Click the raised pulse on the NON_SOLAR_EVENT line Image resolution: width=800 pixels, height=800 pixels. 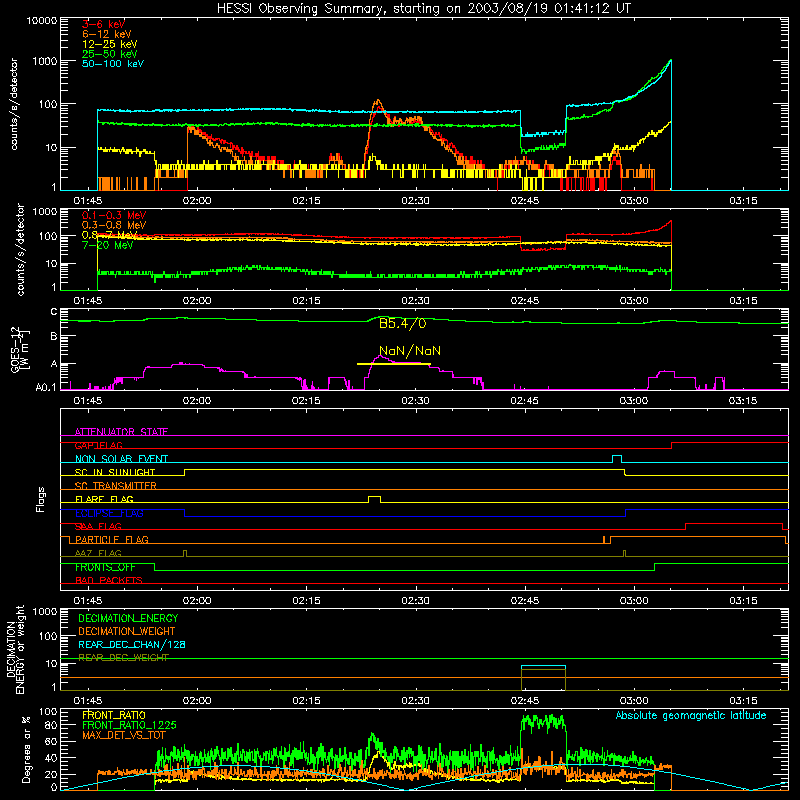pyautogui.click(x=617, y=459)
